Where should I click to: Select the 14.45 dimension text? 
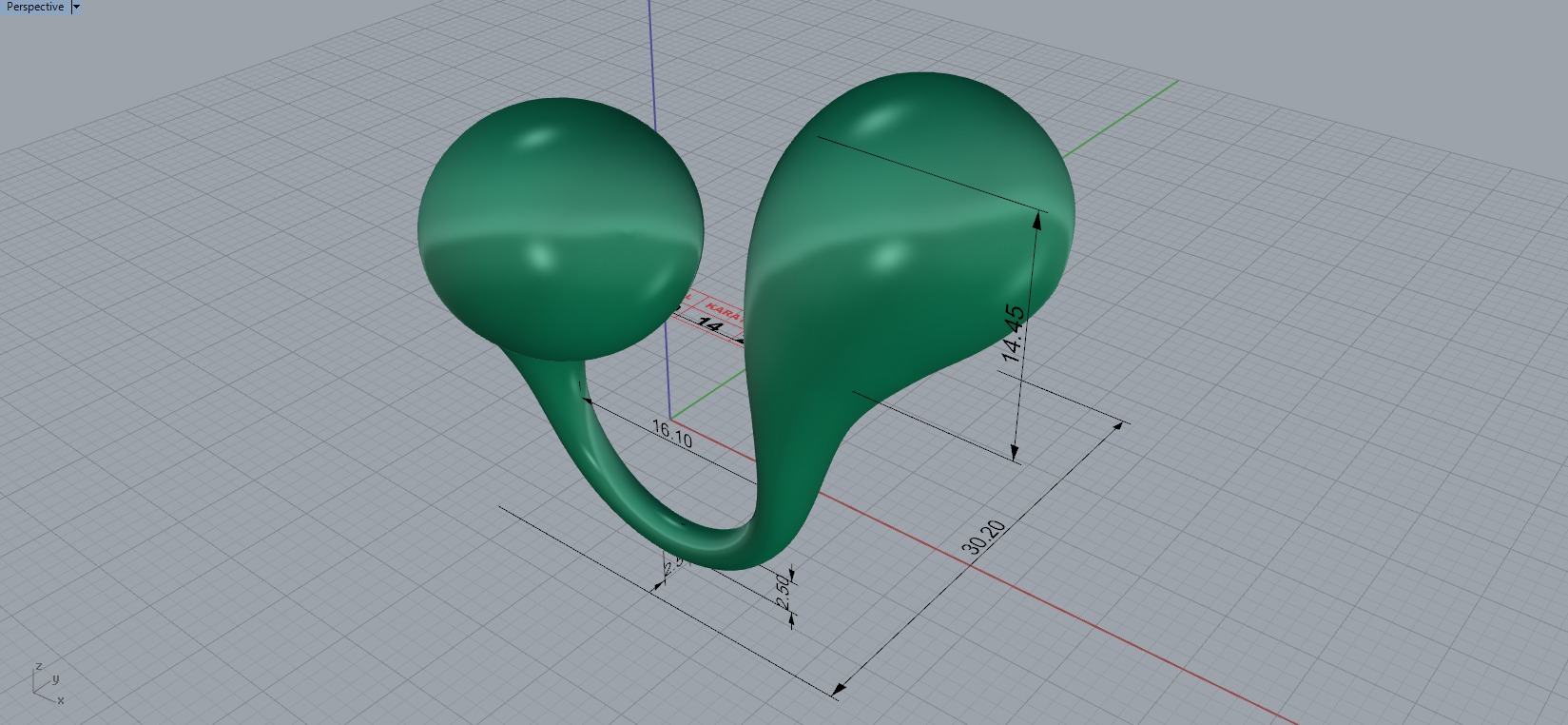click(x=1014, y=333)
